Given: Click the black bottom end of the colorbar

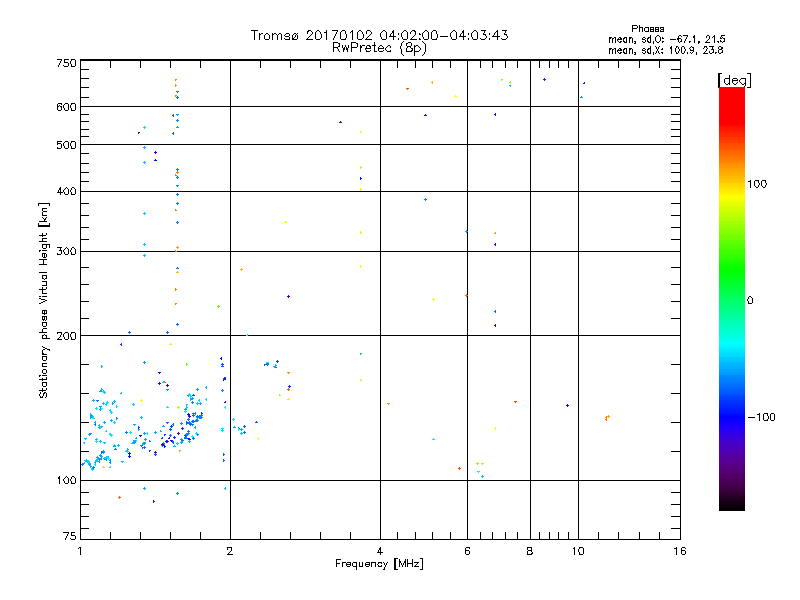Looking at the screenshot, I should coord(732,503).
